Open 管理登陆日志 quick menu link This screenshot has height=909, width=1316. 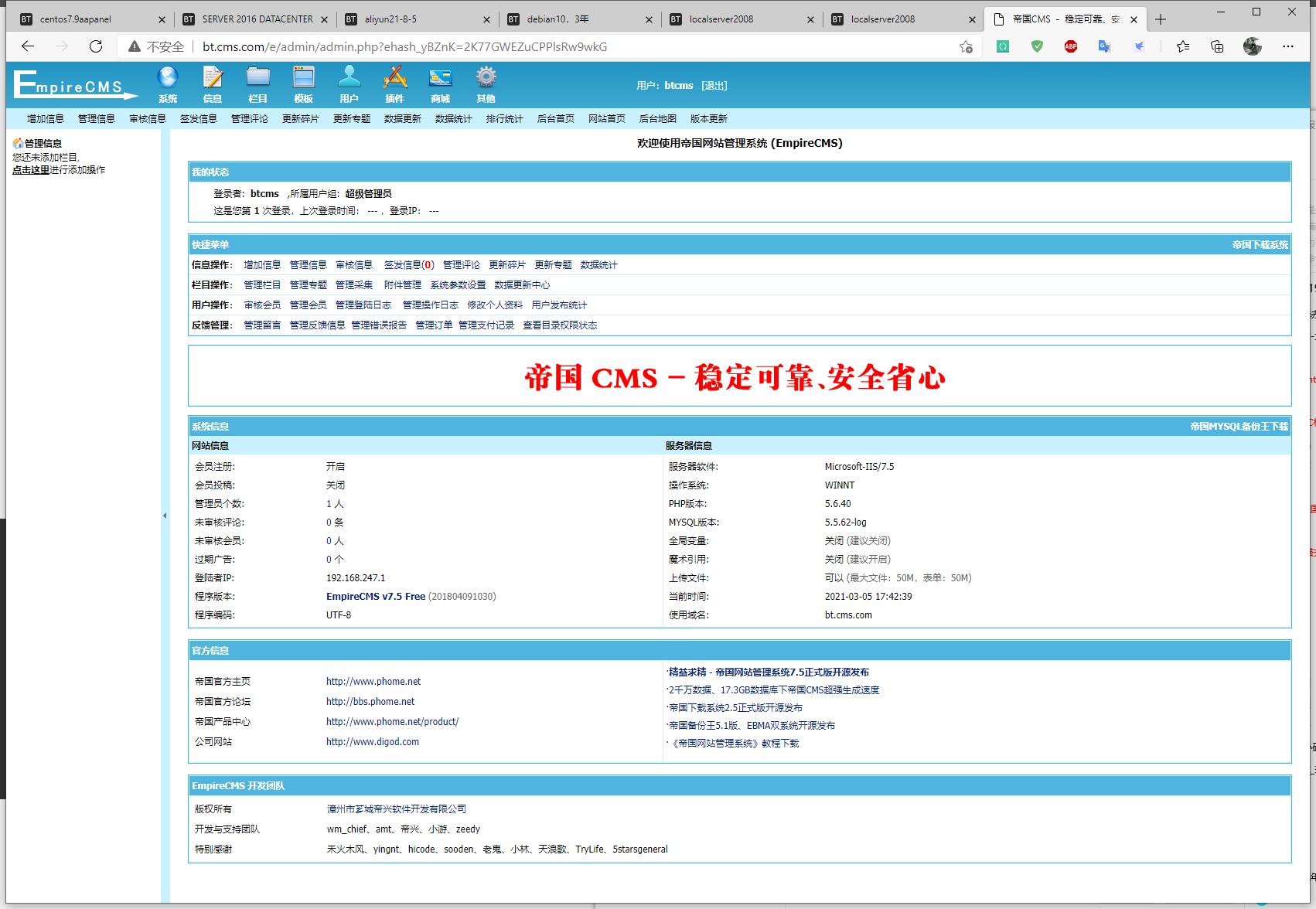click(x=363, y=305)
